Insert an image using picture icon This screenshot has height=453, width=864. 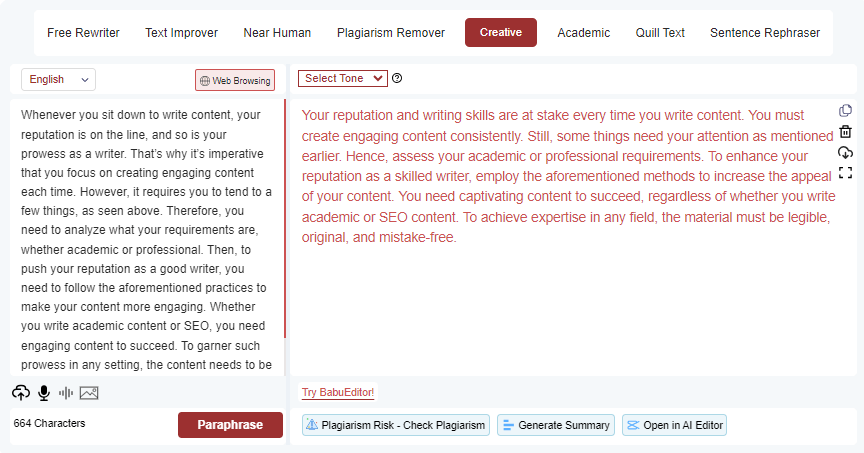point(89,392)
